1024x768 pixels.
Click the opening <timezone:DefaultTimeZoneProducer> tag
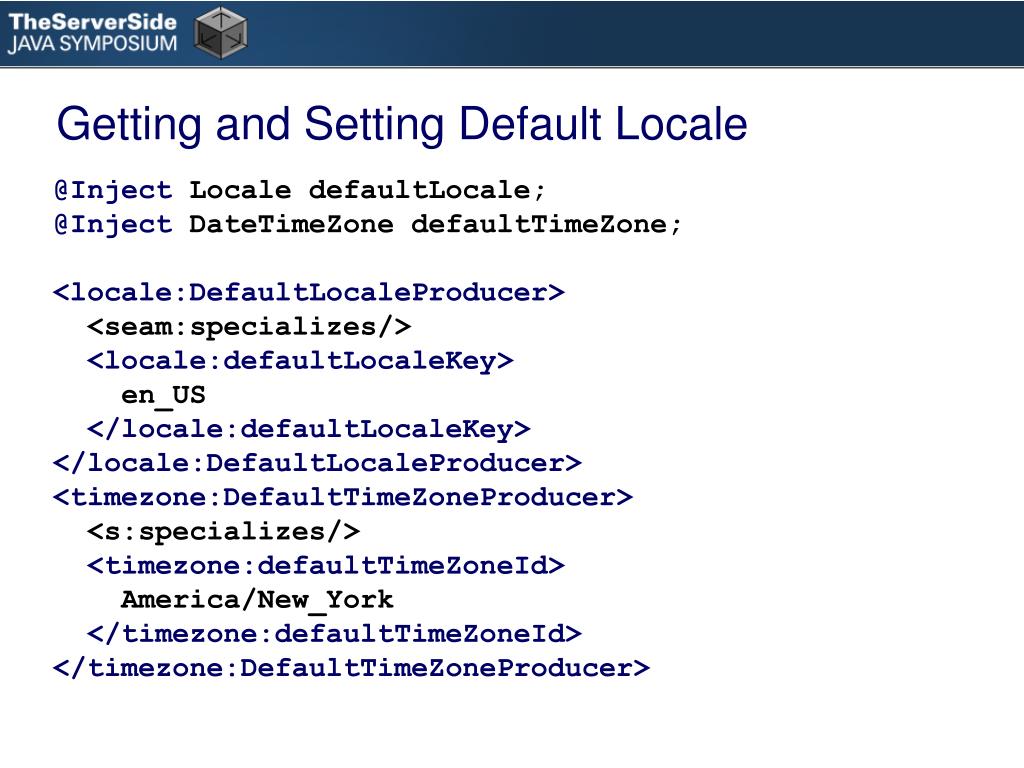343,497
